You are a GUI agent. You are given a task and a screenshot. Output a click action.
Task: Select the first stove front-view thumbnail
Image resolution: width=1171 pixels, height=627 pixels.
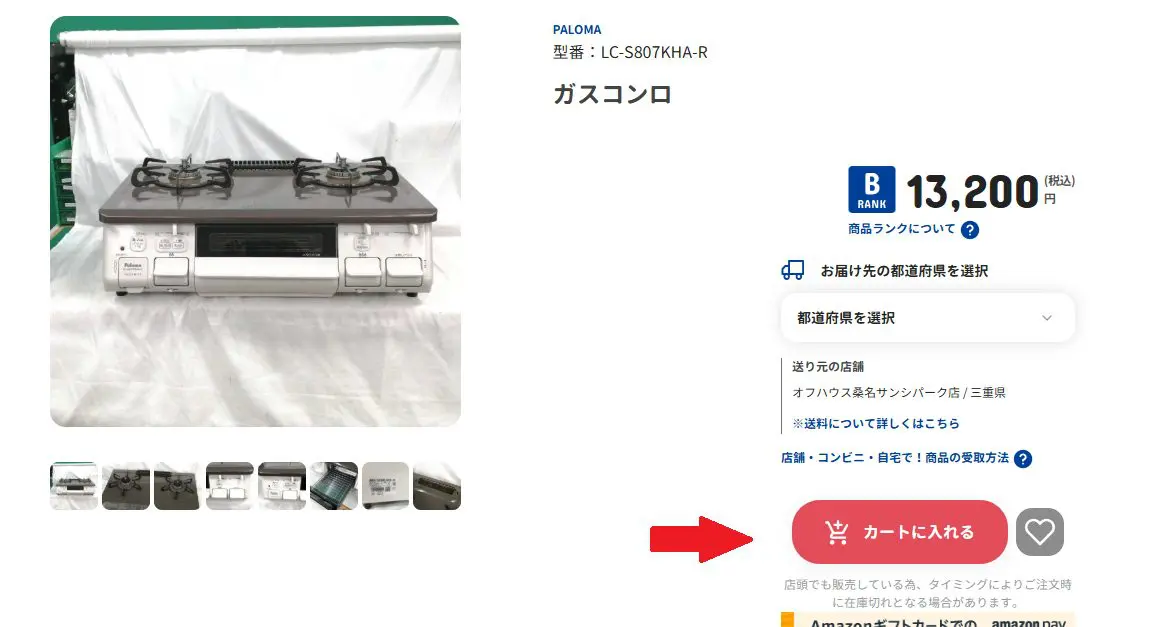[73, 486]
